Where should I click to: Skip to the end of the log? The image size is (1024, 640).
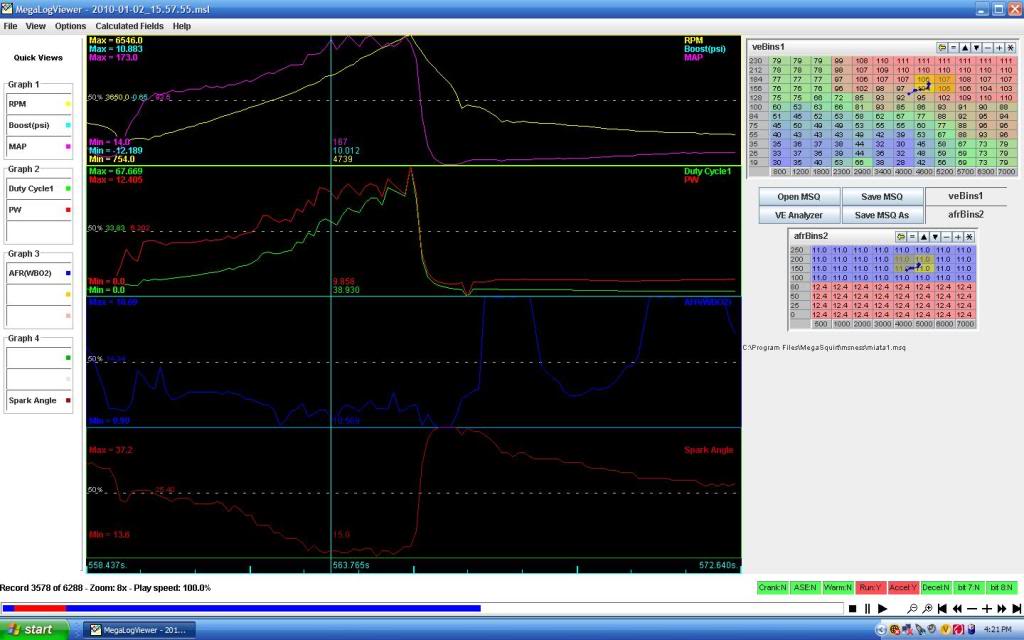[1015, 608]
